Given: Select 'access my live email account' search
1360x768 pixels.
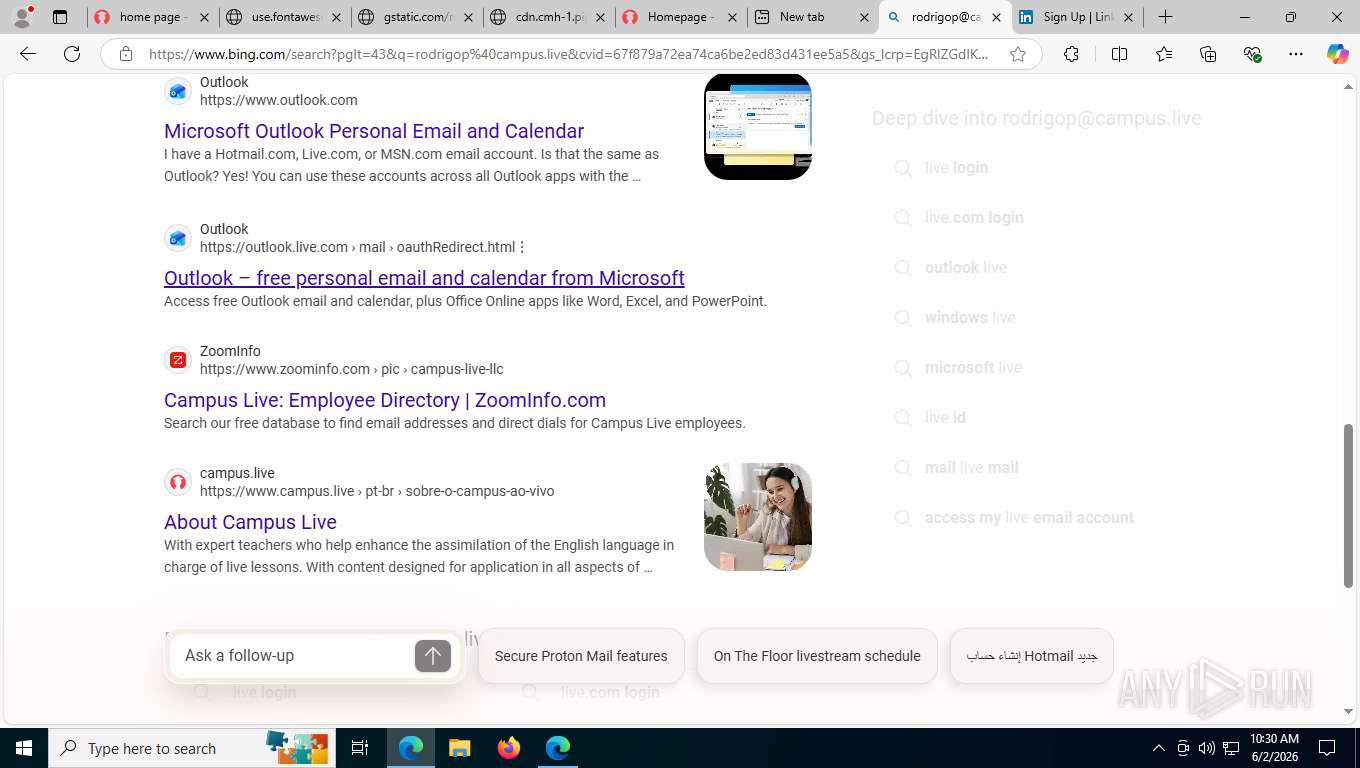Looking at the screenshot, I should pos(1029,518).
